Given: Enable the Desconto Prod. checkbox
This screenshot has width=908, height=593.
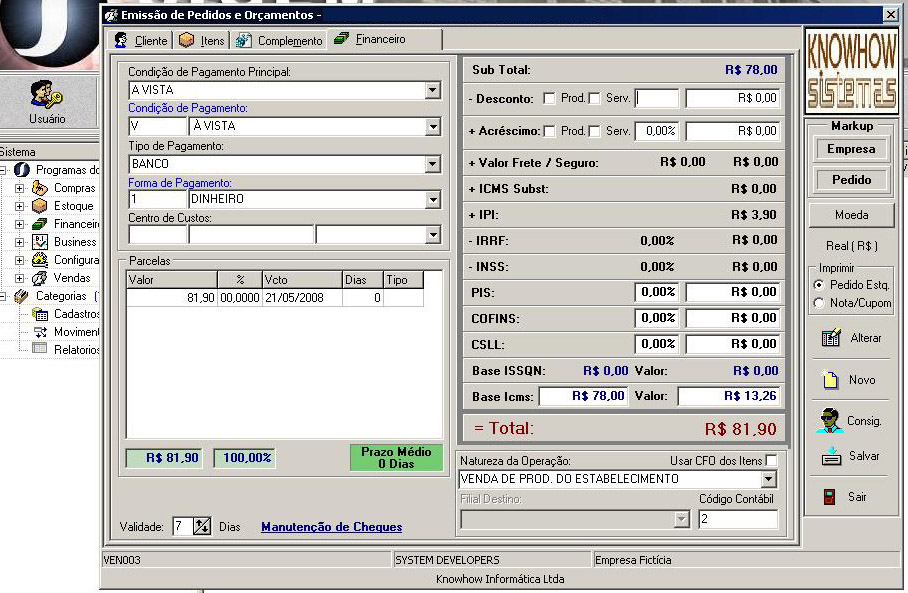Looking at the screenshot, I should point(549,98).
